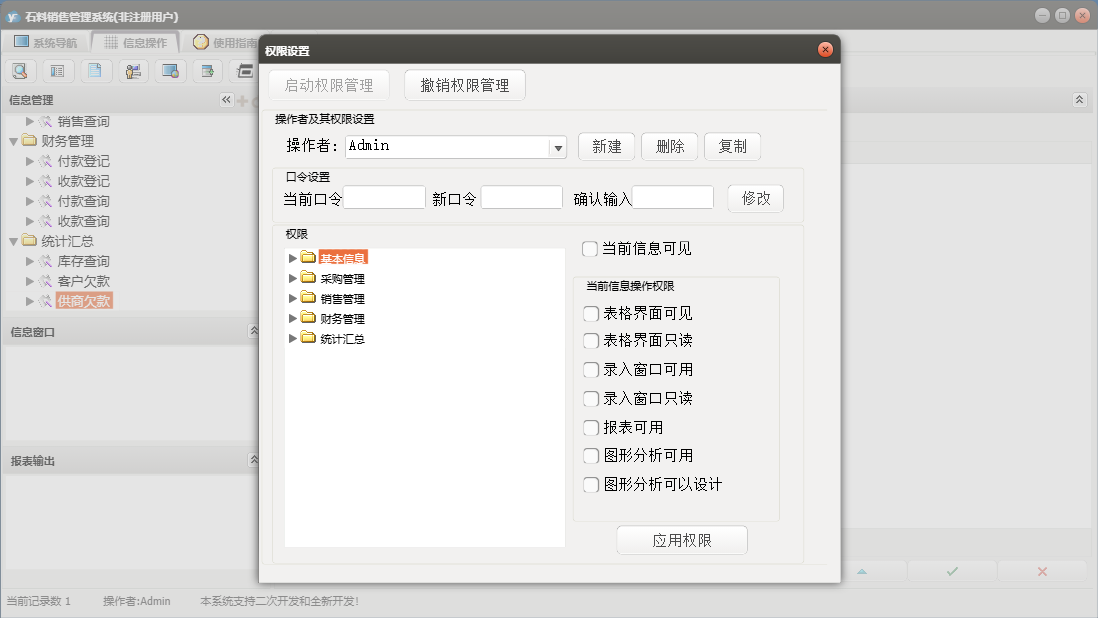Click the 操作者:Admin status bar text

tap(137, 601)
